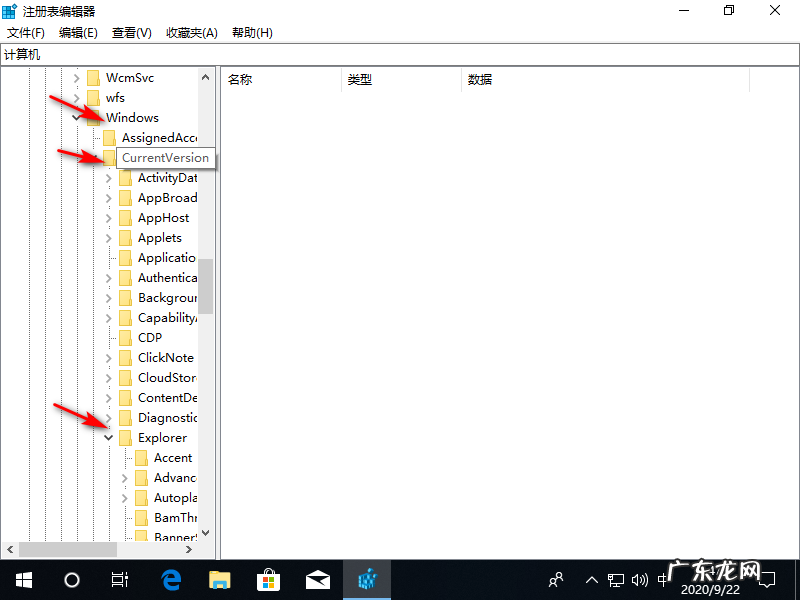
Task: Open File Explorer from the taskbar
Action: click(219, 580)
